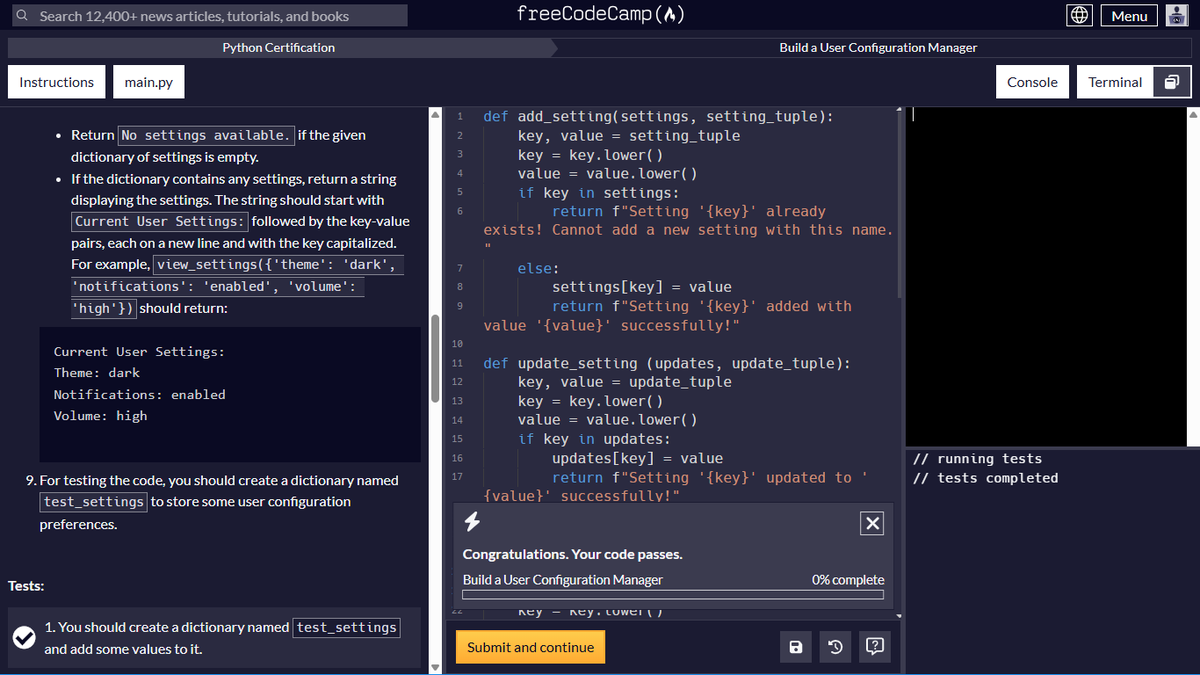Screen dimensions: 1200x675
Task: Switch to the Instructions tab
Action: pos(56,82)
